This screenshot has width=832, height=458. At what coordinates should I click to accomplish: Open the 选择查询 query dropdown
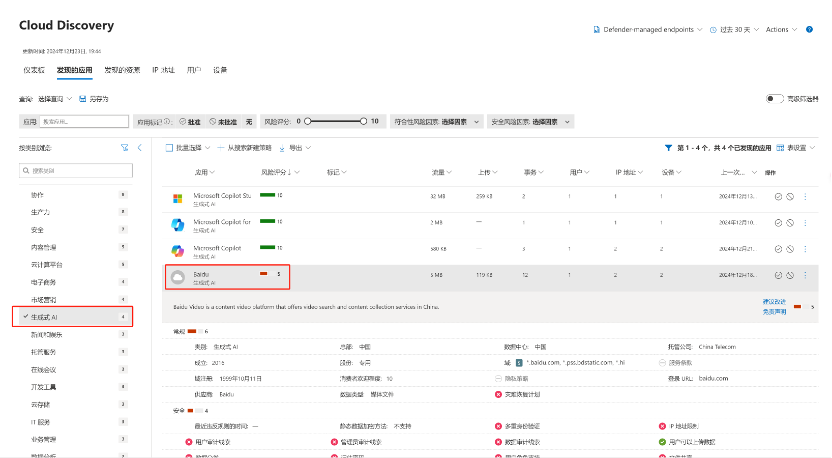tap(55, 99)
